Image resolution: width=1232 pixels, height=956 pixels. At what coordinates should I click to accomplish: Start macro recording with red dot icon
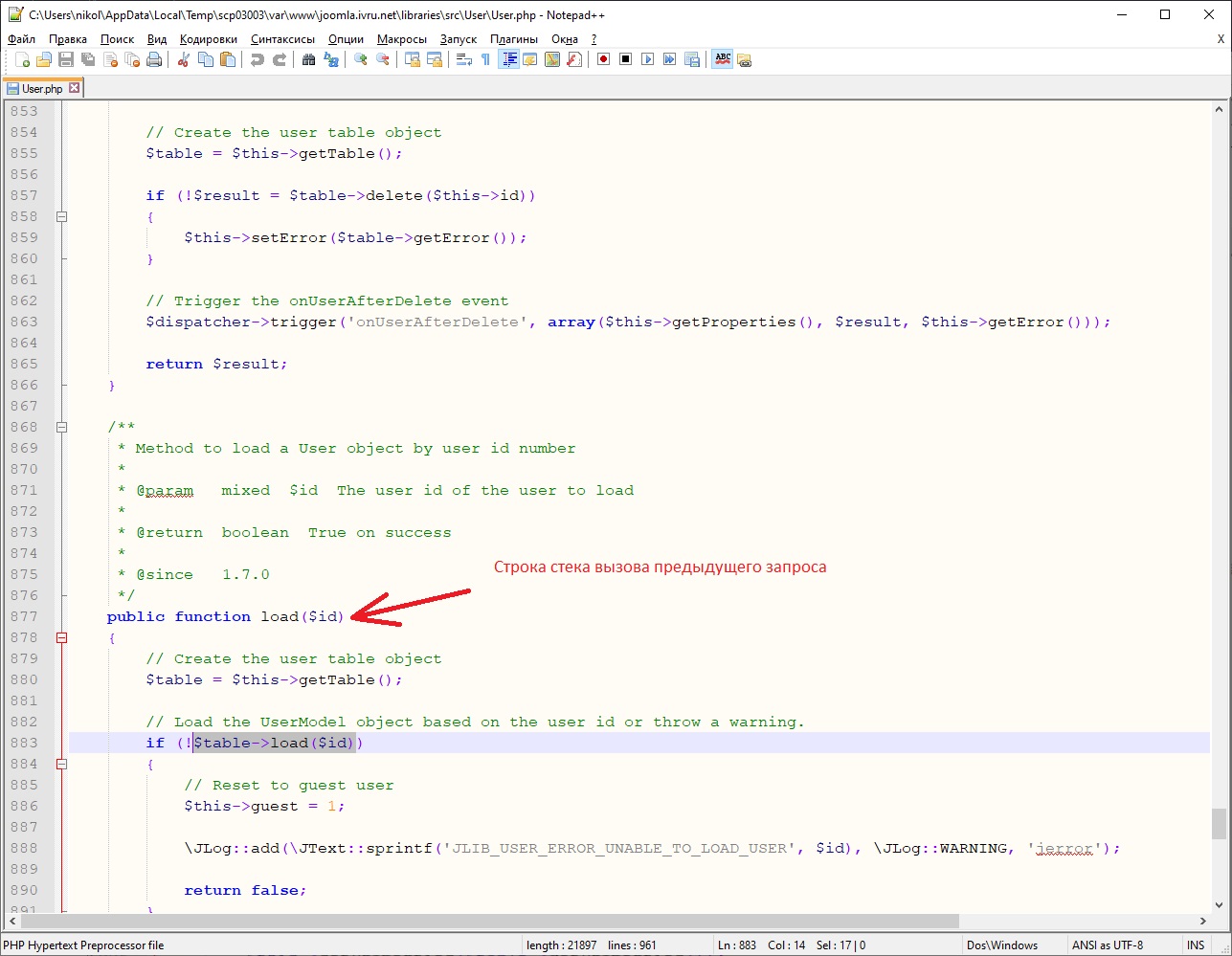tap(604, 59)
